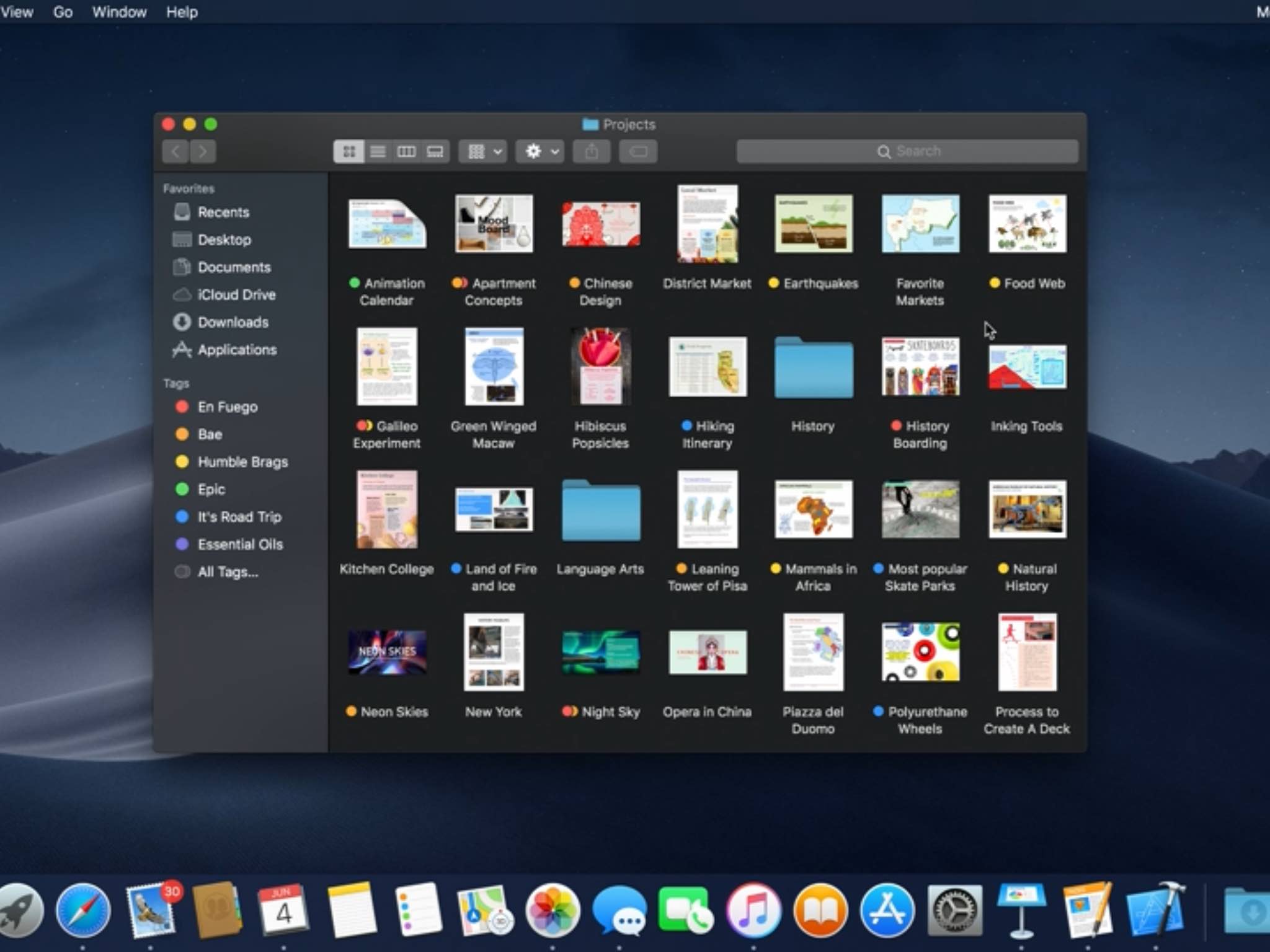Image resolution: width=1270 pixels, height=952 pixels.
Task: Switch to list view
Action: click(x=379, y=151)
